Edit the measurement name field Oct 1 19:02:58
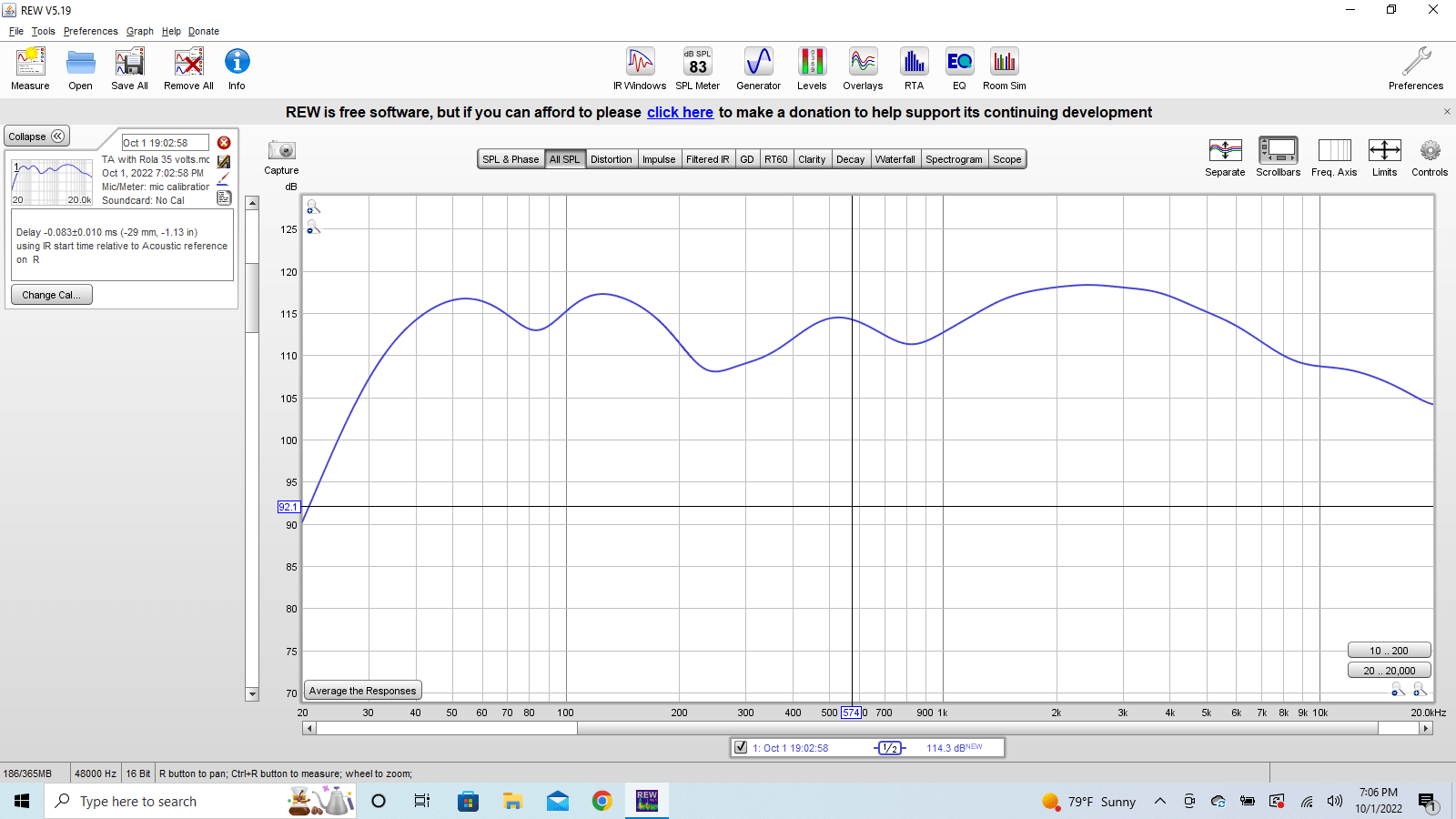The image size is (1456, 819). [165, 143]
